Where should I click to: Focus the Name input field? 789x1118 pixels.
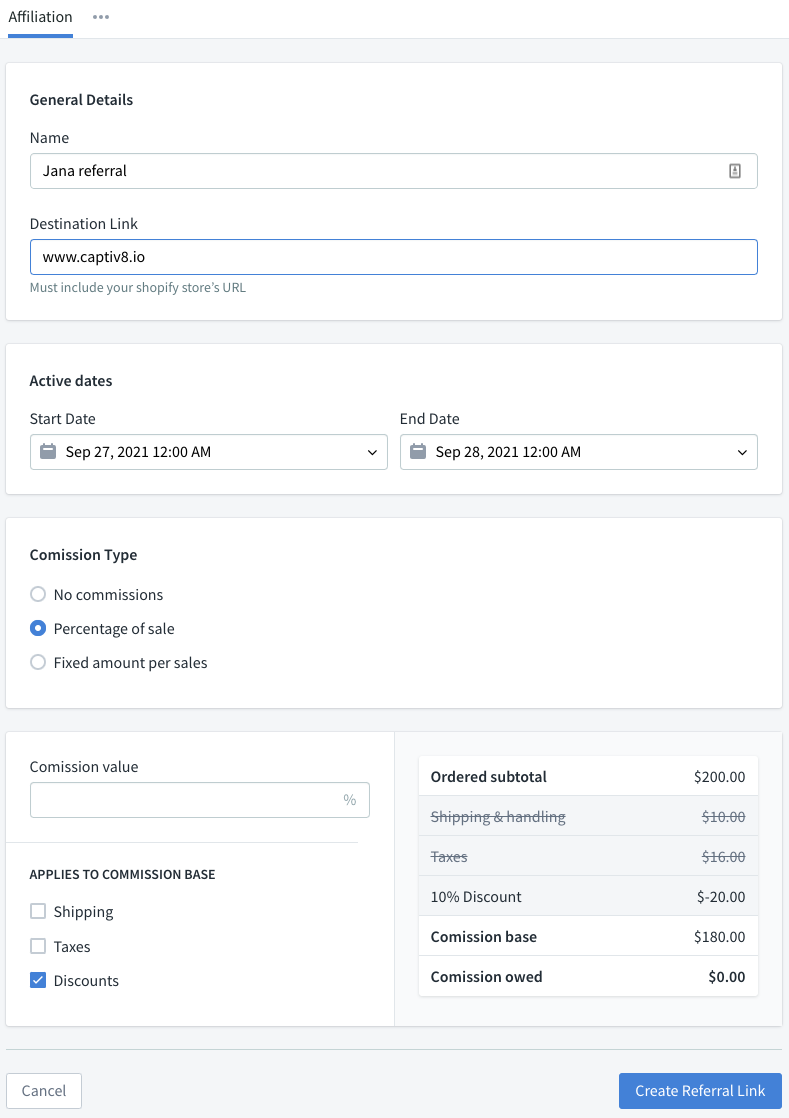click(380, 171)
